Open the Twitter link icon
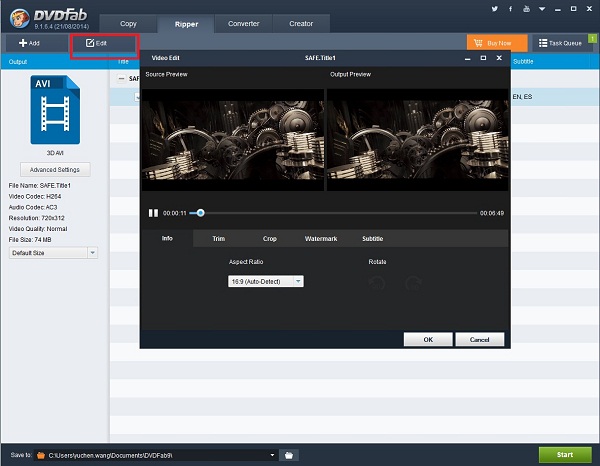Image resolution: width=600 pixels, height=466 pixels. [495, 8]
